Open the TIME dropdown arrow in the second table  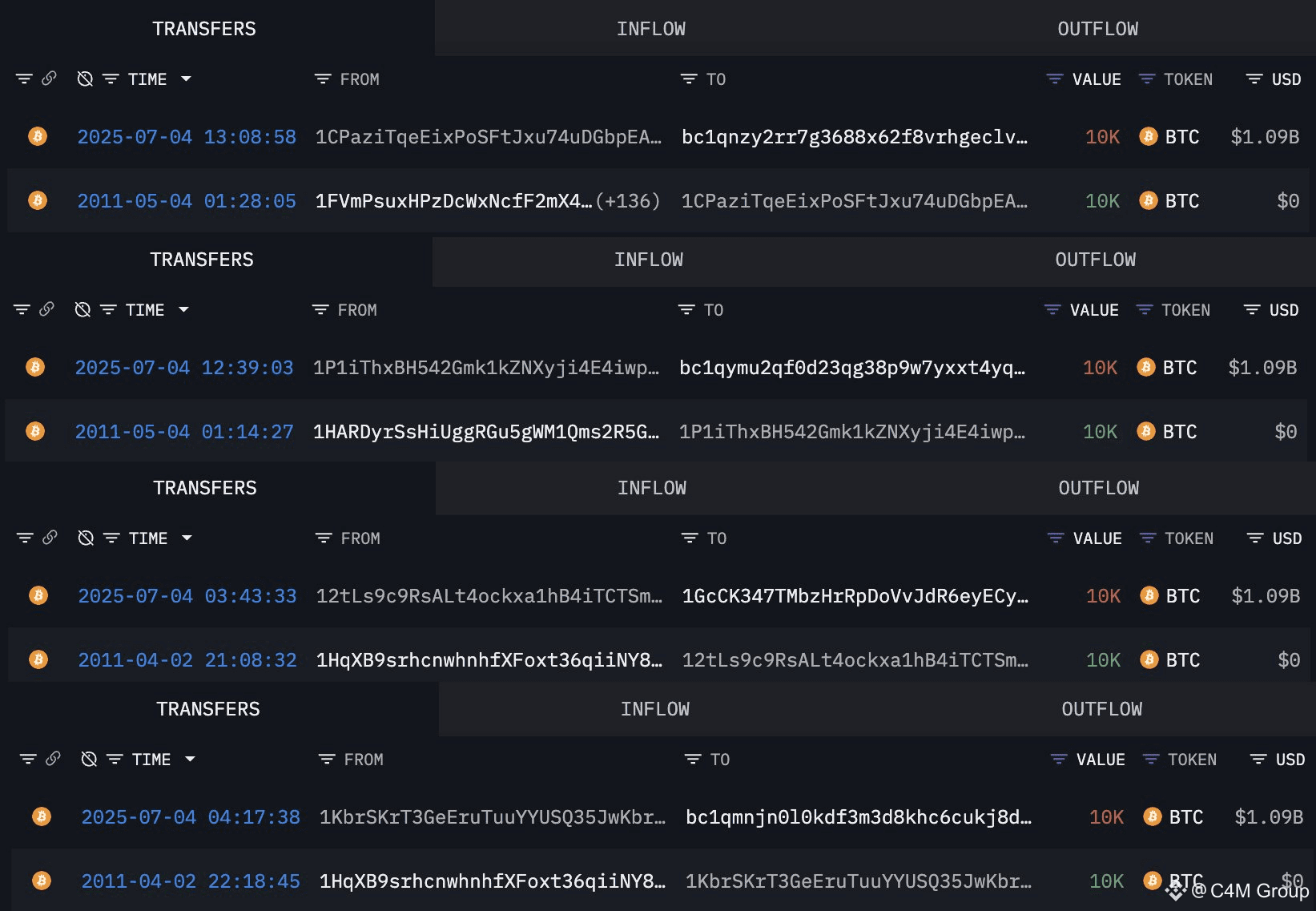(x=185, y=309)
